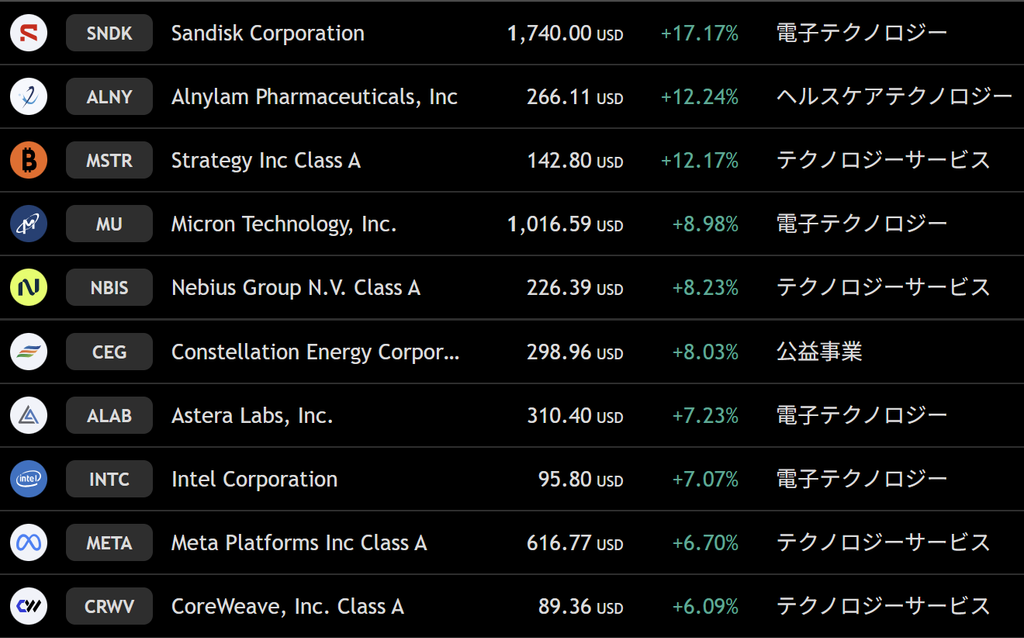Click the Micron Technology logo icon
This screenshot has width=1024, height=638.
[x=29, y=224]
